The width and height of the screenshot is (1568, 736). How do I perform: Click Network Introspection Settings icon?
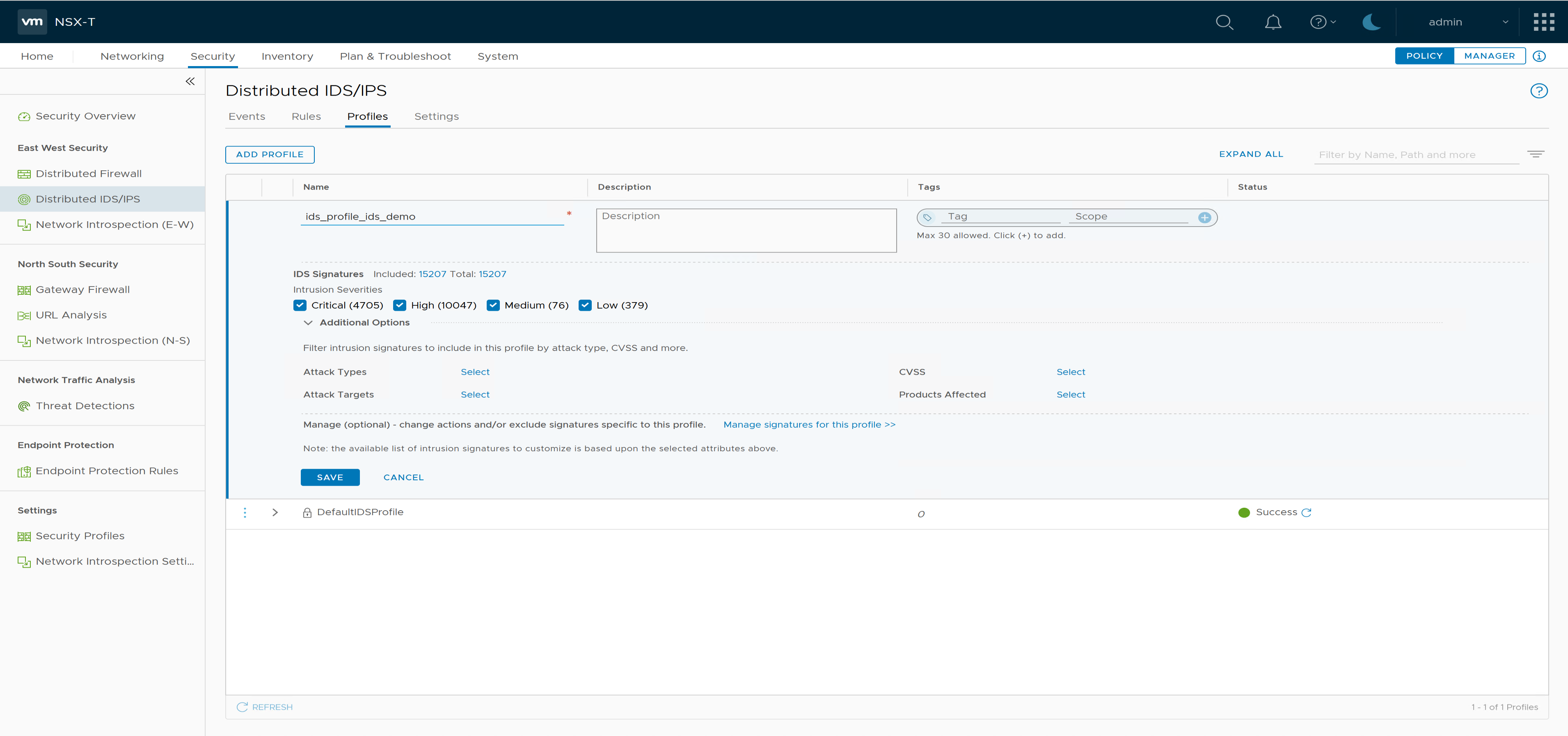tap(24, 562)
